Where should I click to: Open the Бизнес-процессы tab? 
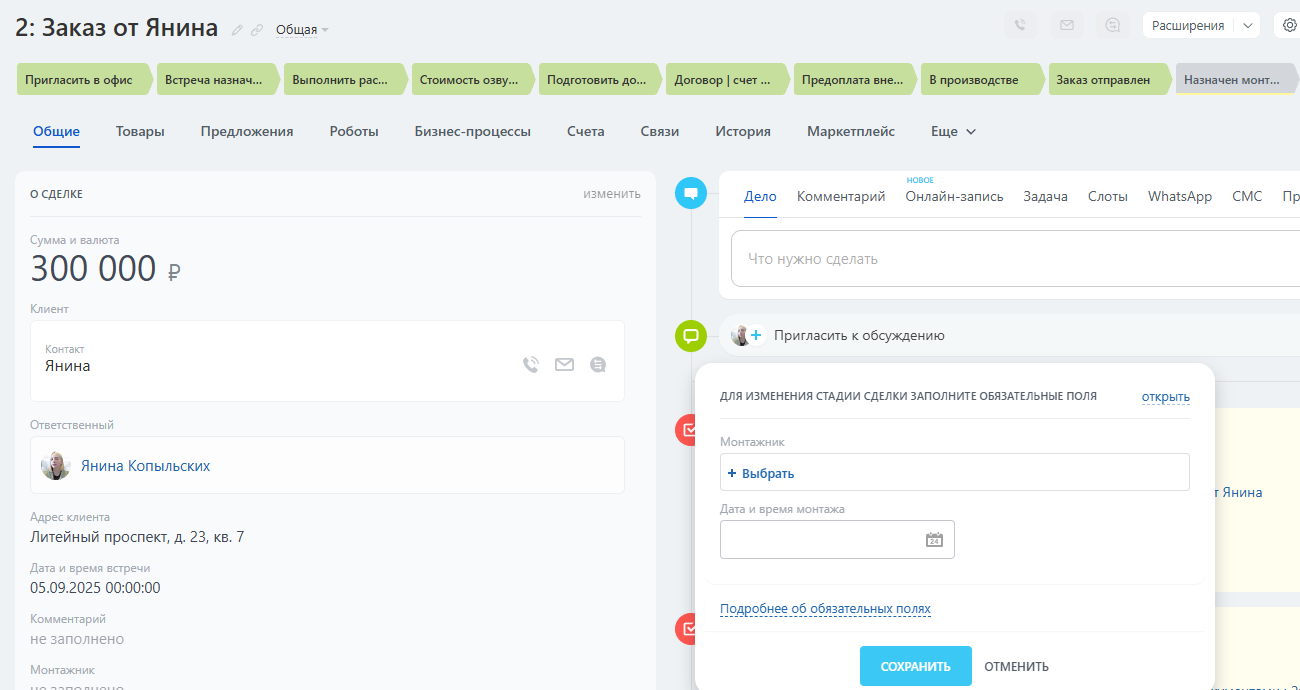(473, 131)
